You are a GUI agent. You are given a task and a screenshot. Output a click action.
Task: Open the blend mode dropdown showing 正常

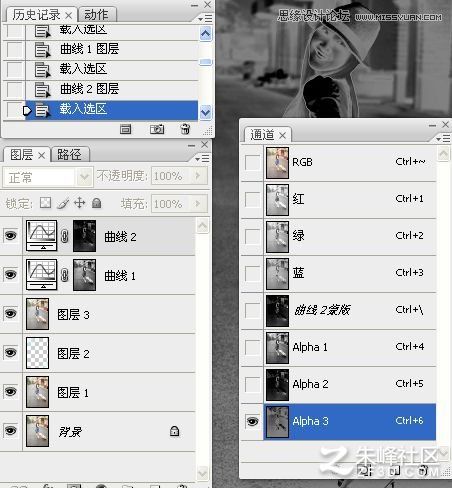pos(48,177)
